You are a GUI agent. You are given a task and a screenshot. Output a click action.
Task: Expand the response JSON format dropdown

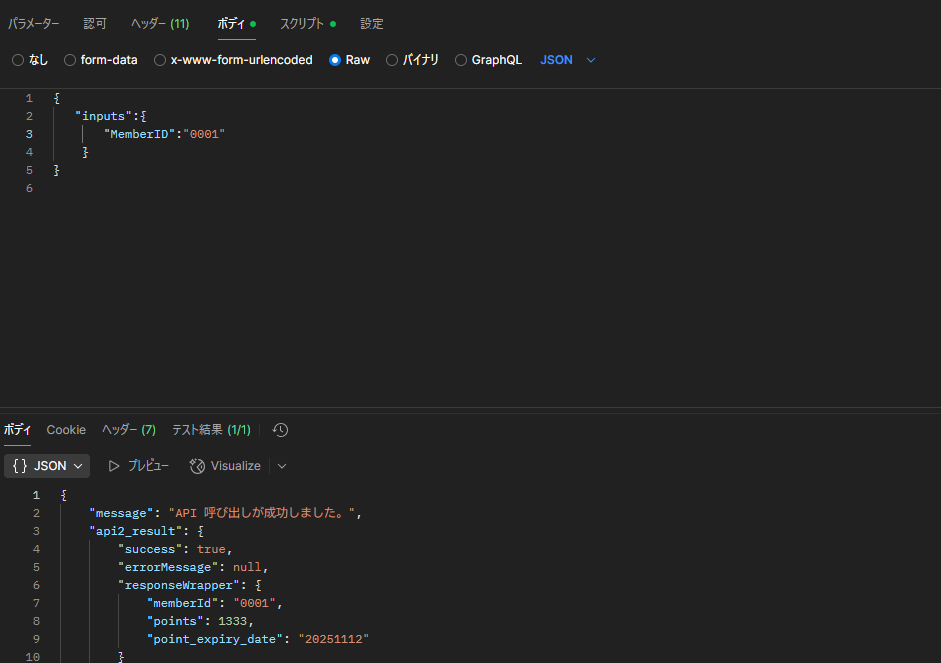click(47, 466)
